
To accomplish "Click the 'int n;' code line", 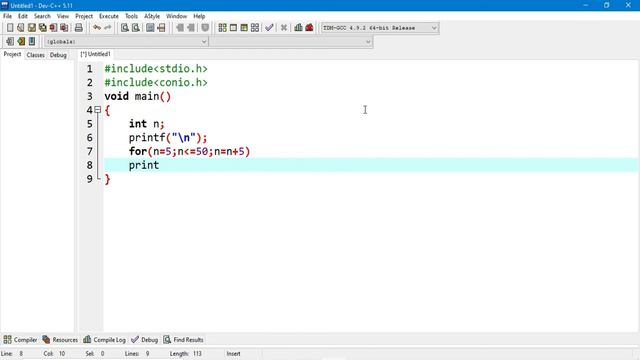I will (x=147, y=124).
